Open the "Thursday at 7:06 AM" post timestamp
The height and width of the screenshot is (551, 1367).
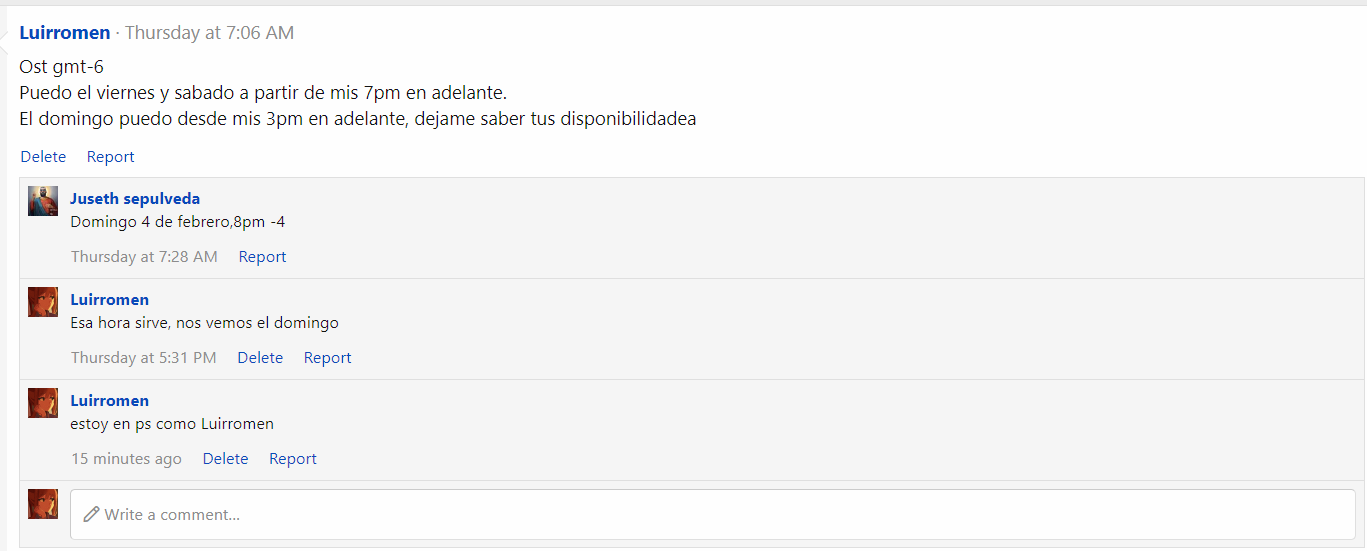pos(209,33)
